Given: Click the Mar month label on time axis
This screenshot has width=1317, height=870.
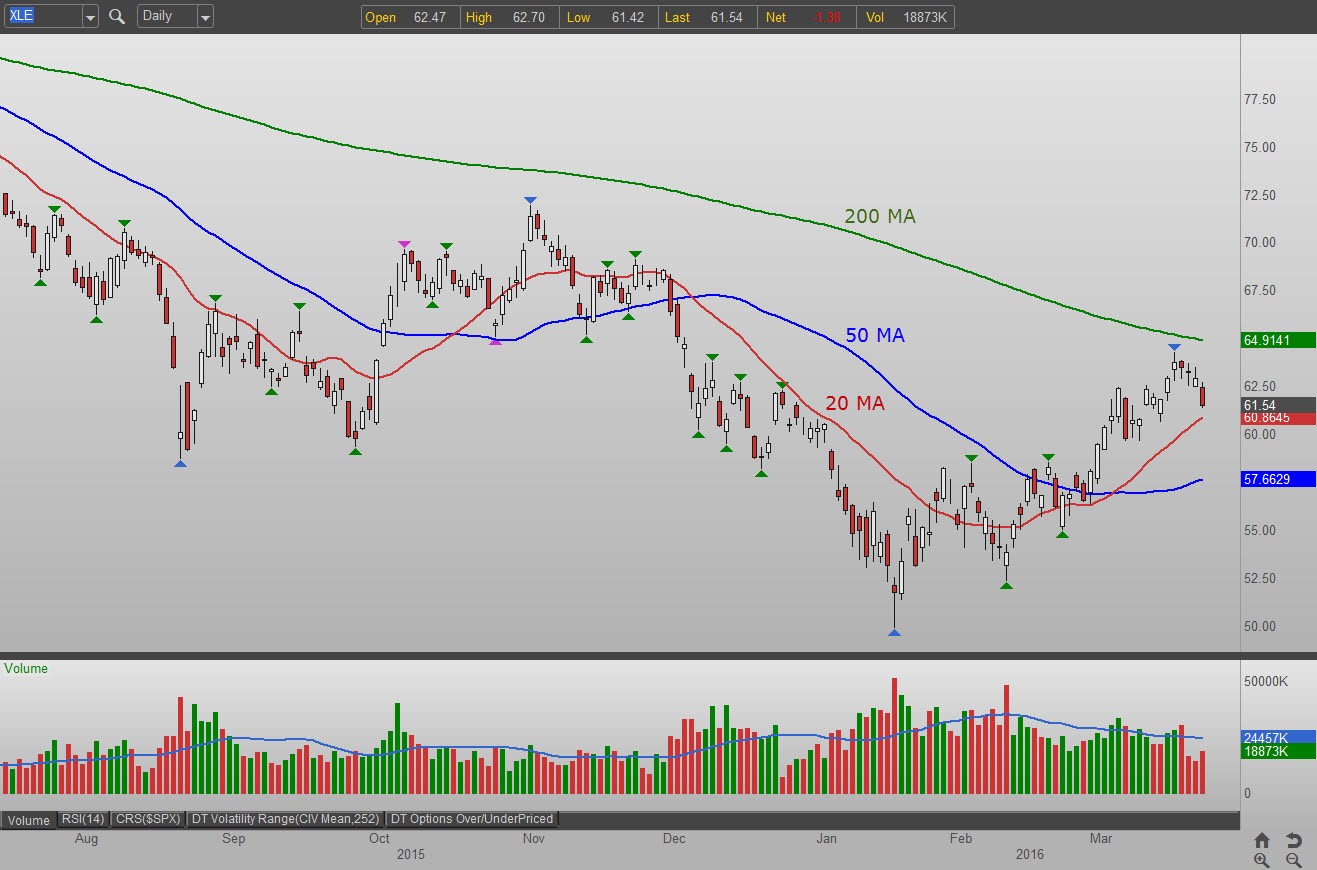Looking at the screenshot, I should [x=1101, y=838].
